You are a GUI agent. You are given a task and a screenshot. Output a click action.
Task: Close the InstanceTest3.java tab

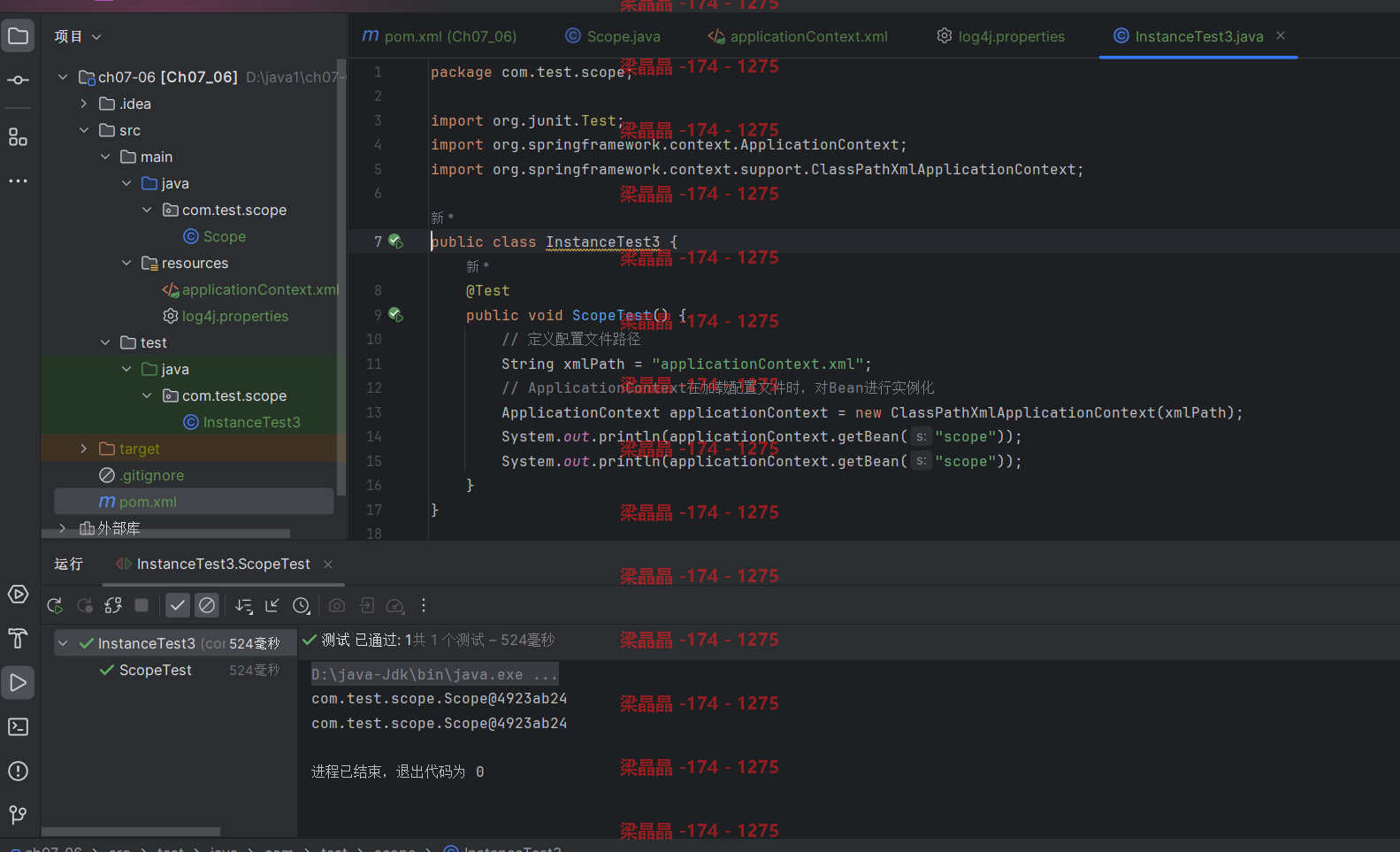pos(1281,35)
